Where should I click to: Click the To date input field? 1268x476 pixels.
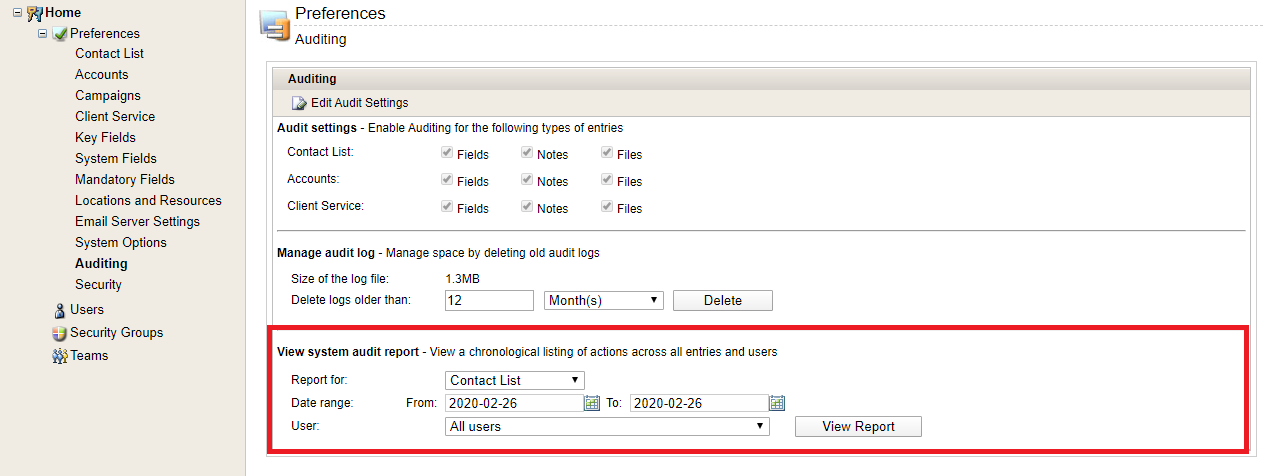point(698,403)
